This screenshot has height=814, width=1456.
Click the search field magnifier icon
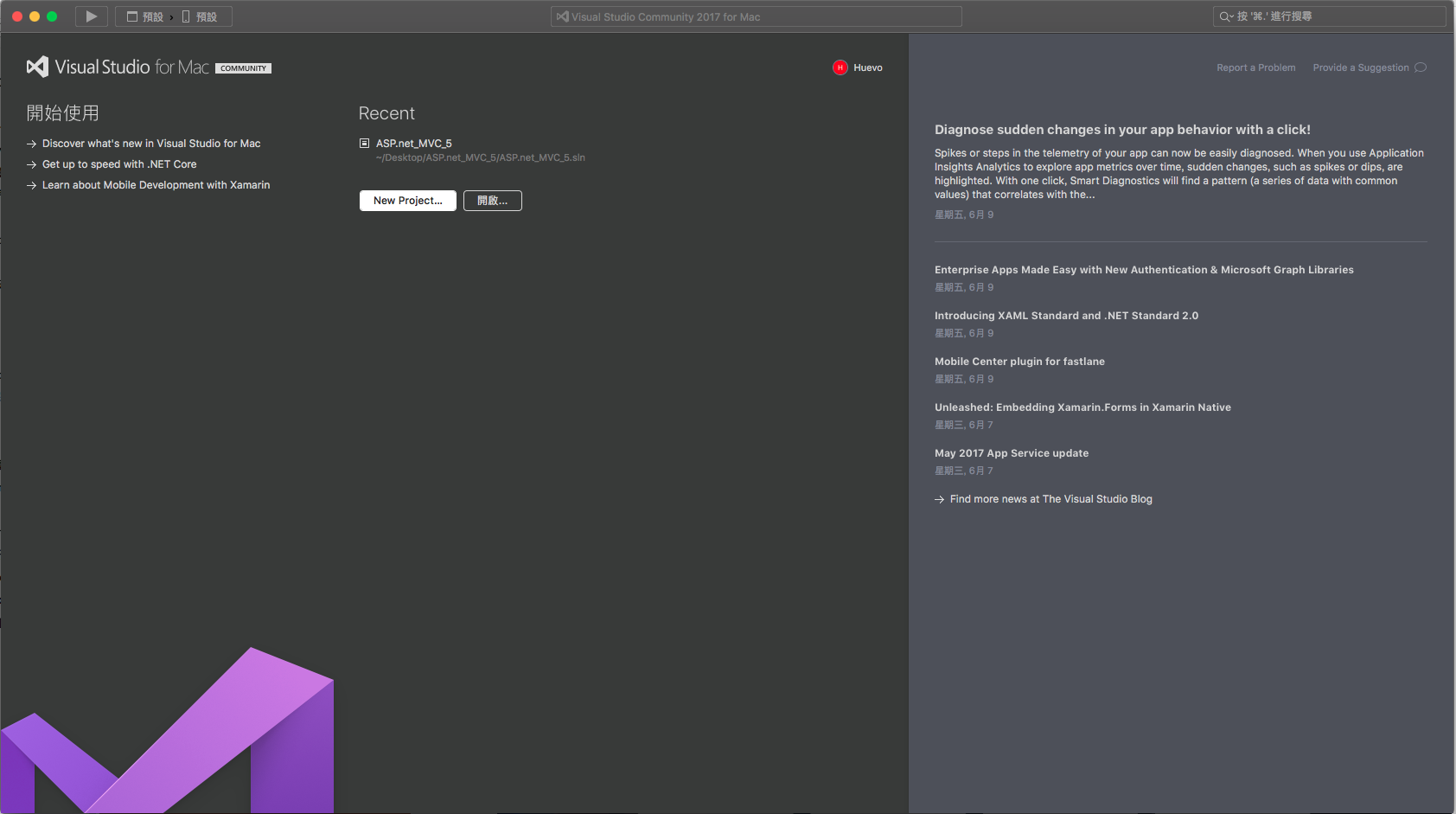1225,16
